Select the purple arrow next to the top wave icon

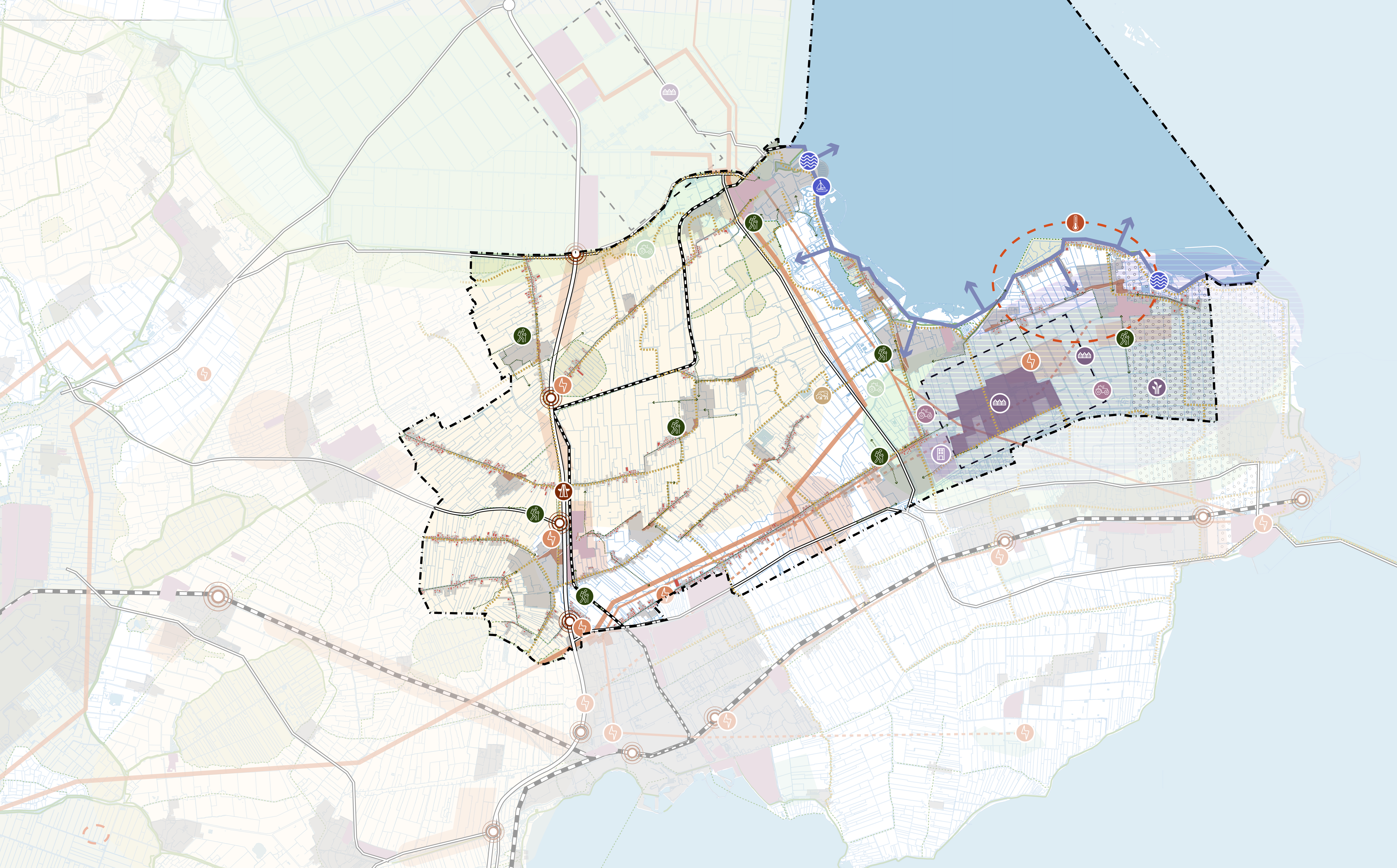click(828, 151)
